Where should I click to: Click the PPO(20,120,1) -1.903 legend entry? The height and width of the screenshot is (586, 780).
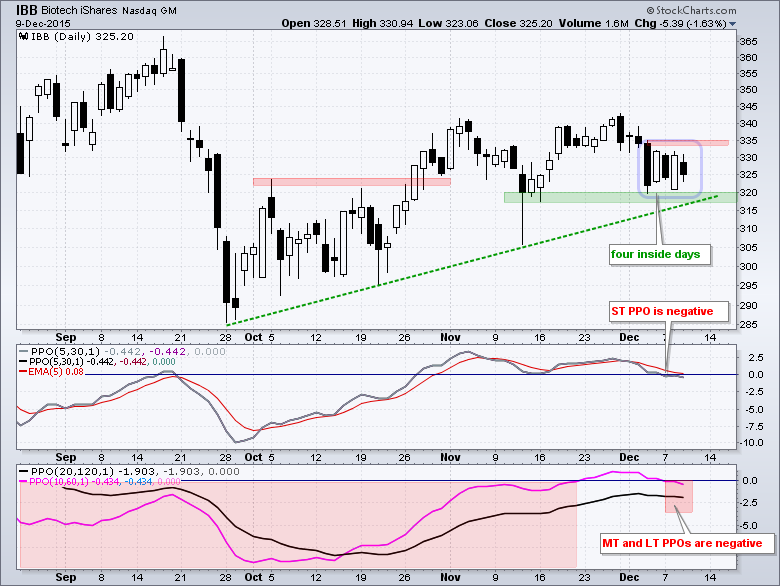(129, 471)
